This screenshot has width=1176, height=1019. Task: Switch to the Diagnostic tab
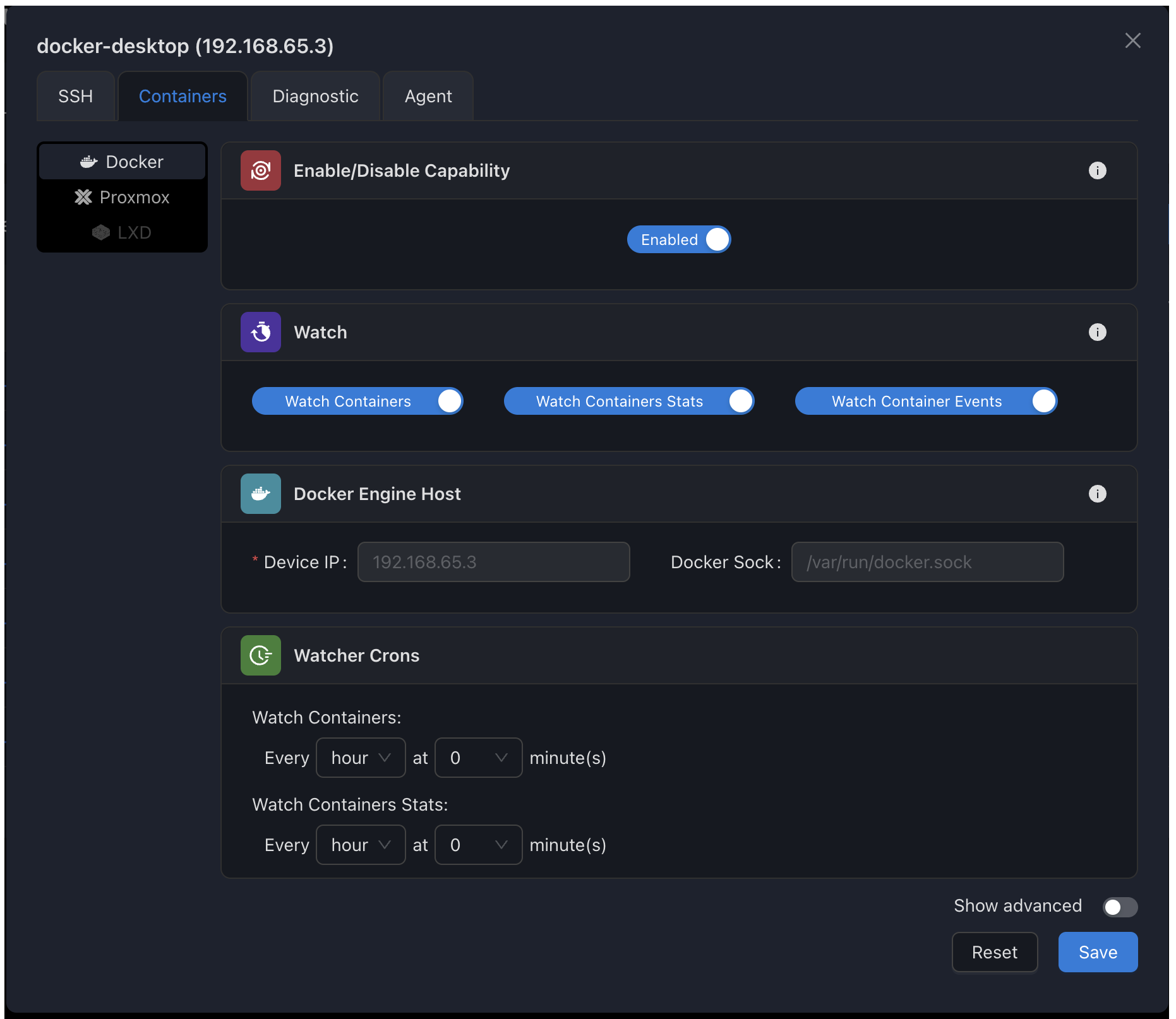click(x=315, y=96)
